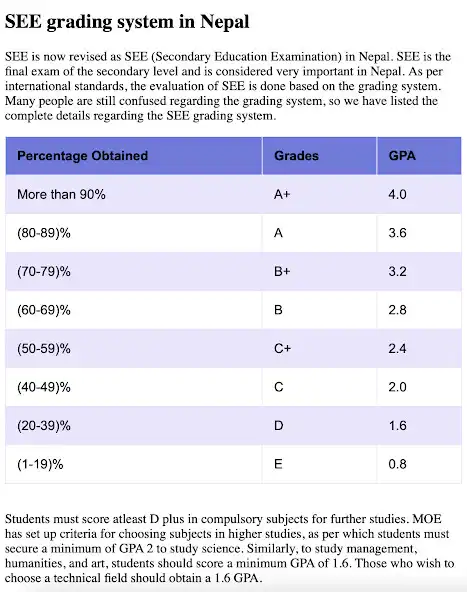The image size is (467, 592).
Task: Click the 'Grades' column header
Action: (x=319, y=156)
